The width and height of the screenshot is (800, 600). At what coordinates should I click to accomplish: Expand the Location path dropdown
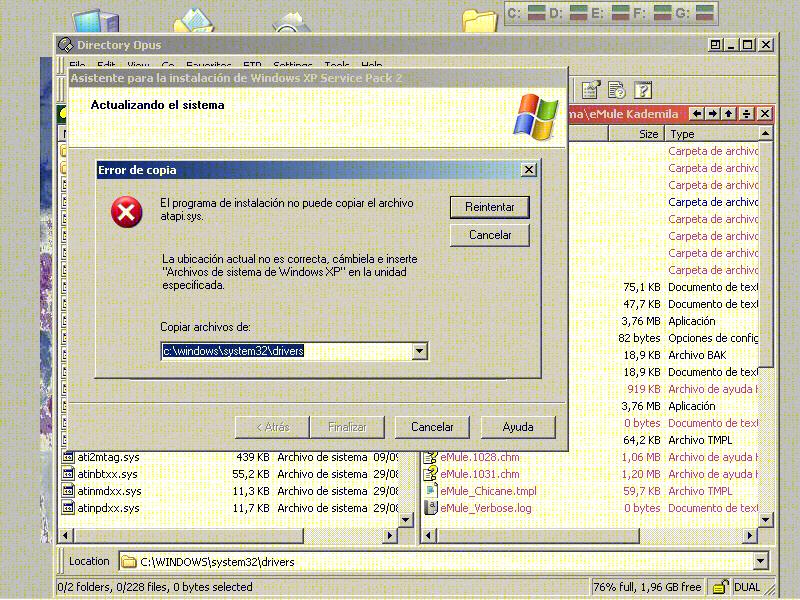click(760, 562)
